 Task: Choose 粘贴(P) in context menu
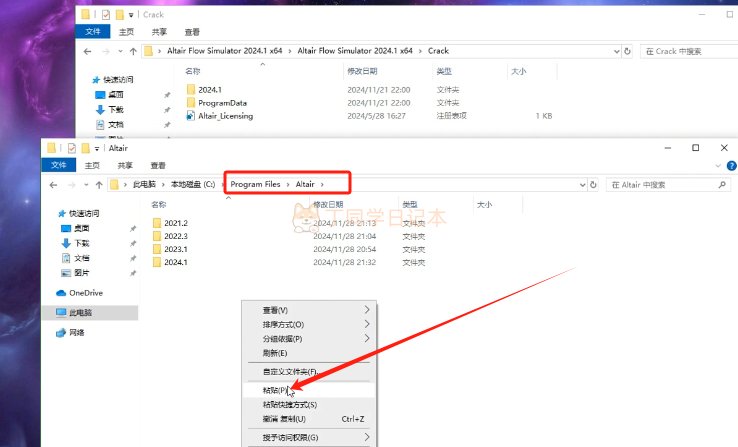pyautogui.click(x=311, y=390)
